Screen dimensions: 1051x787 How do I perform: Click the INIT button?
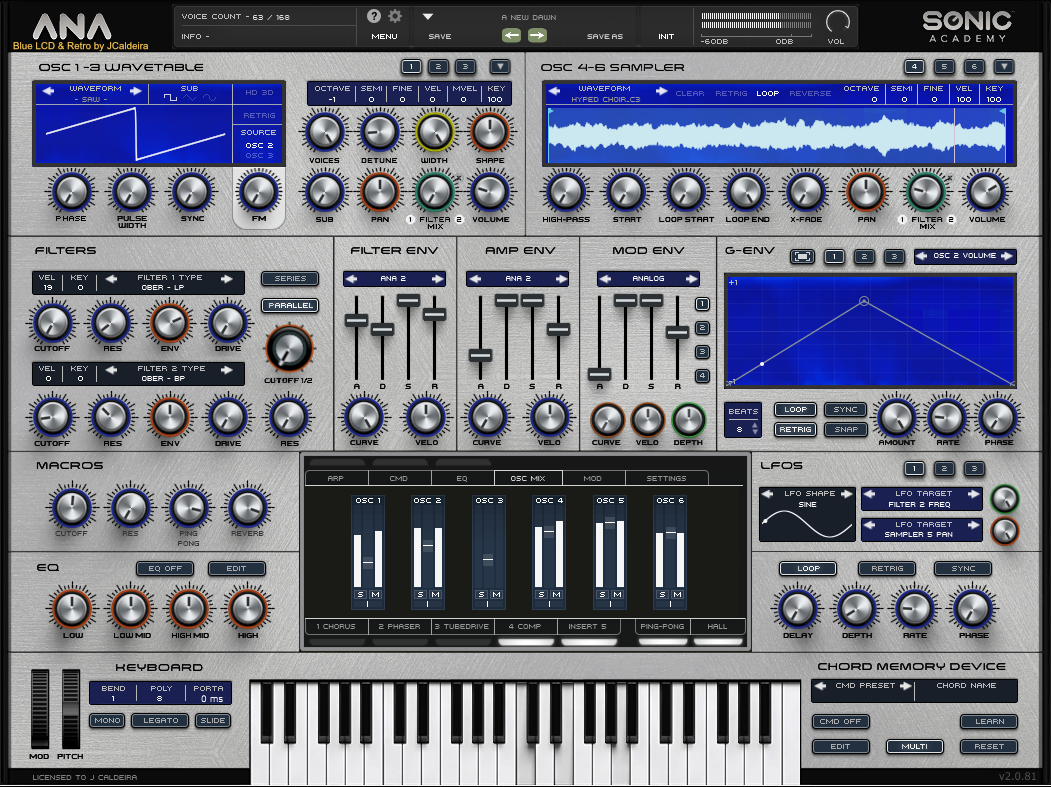(x=666, y=36)
